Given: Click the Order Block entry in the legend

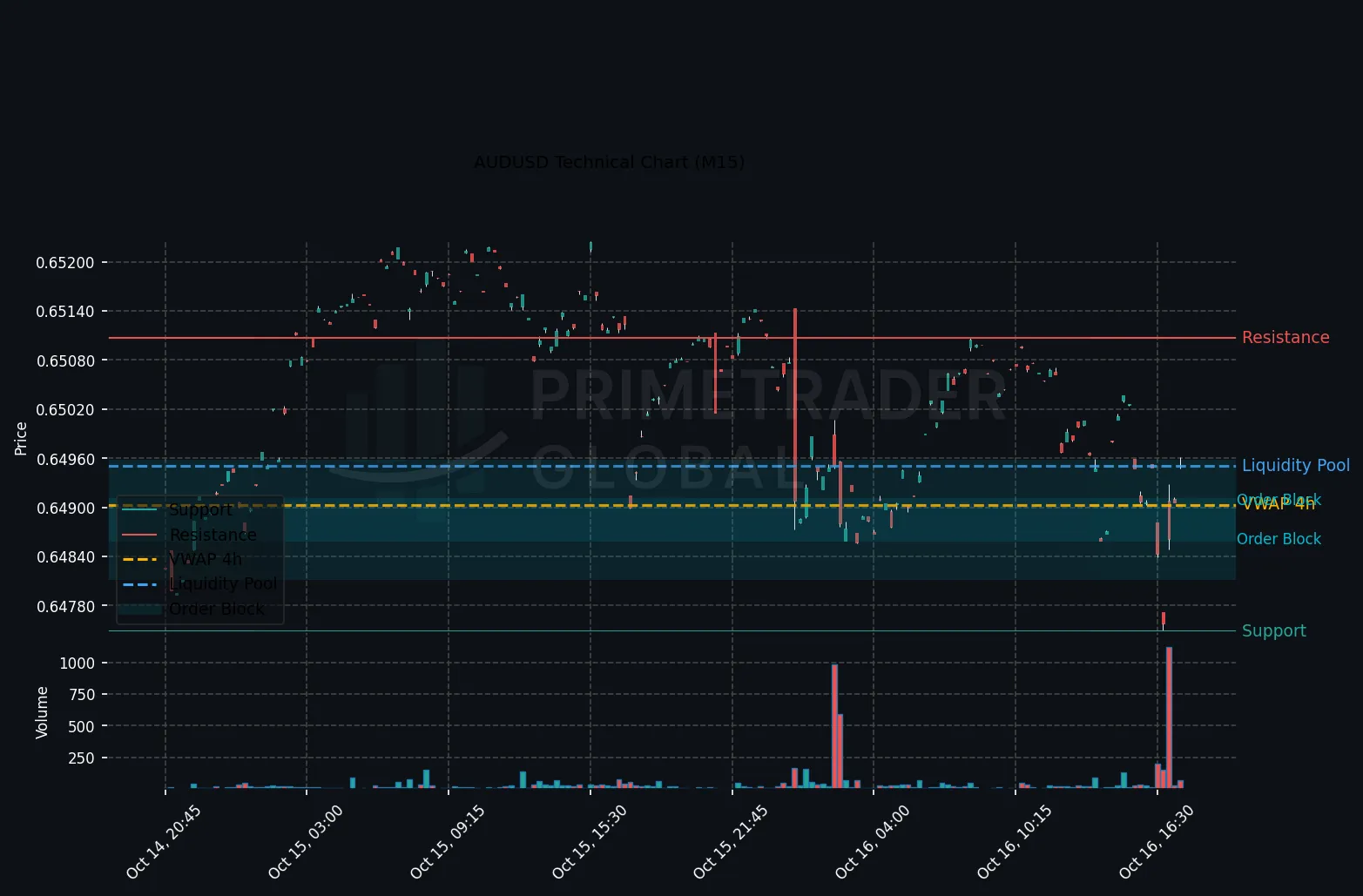Looking at the screenshot, I should 216,609.
